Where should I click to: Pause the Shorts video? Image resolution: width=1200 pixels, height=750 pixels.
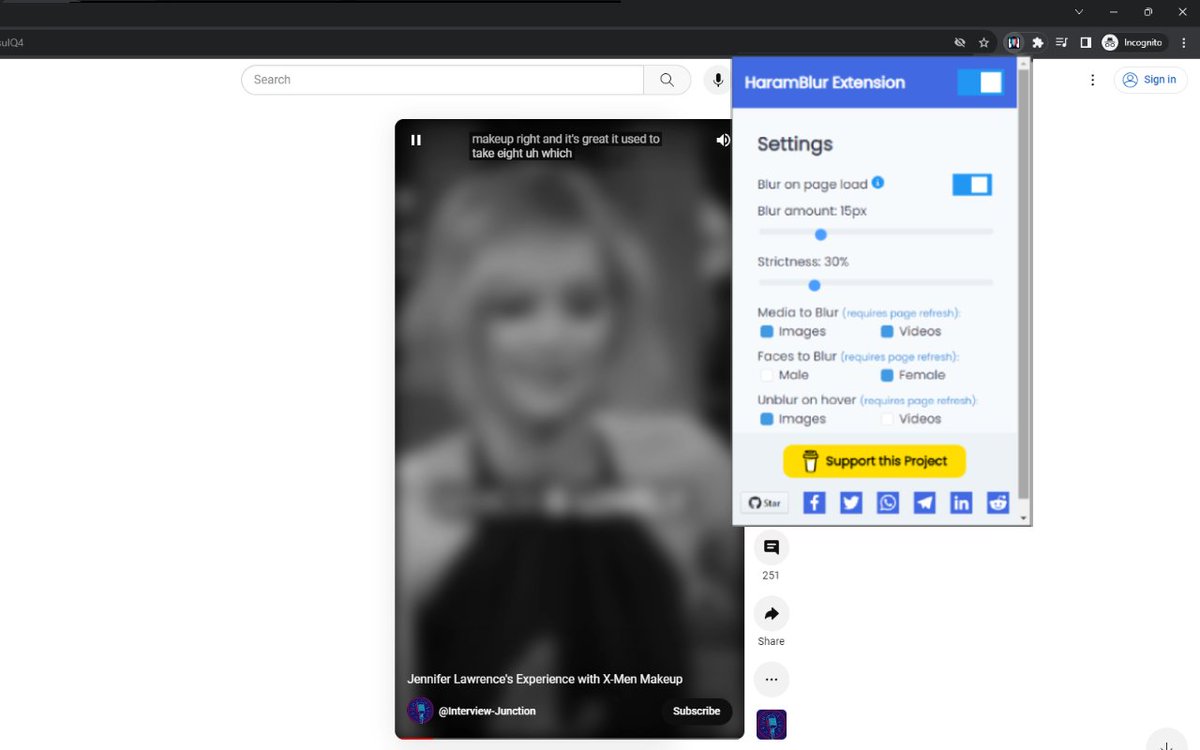point(416,140)
